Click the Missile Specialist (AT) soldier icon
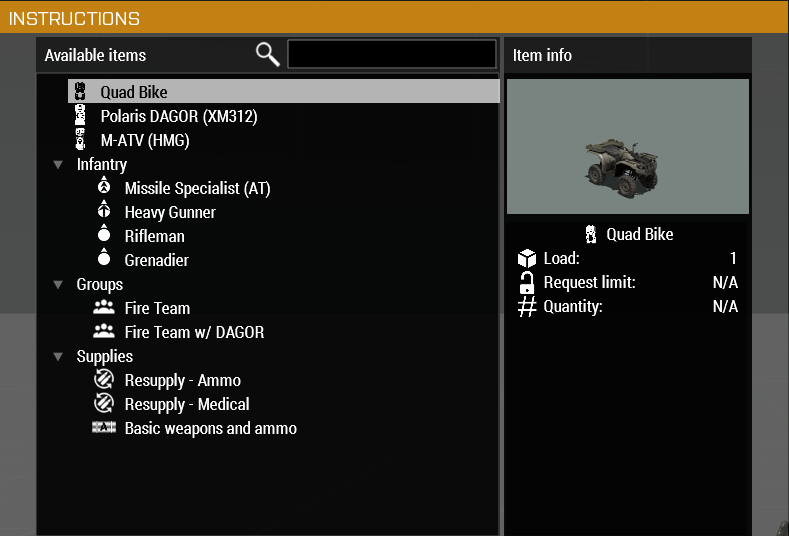 104,186
